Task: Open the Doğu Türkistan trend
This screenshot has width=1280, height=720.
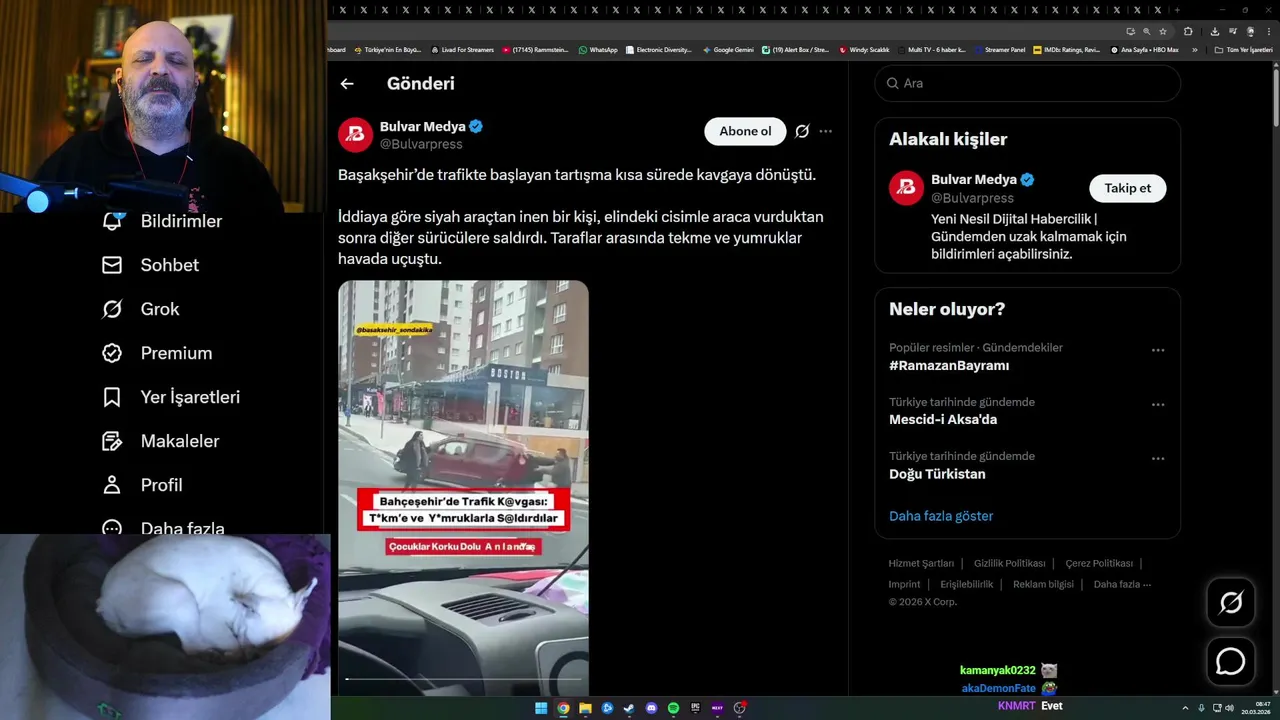Action: tap(937, 474)
